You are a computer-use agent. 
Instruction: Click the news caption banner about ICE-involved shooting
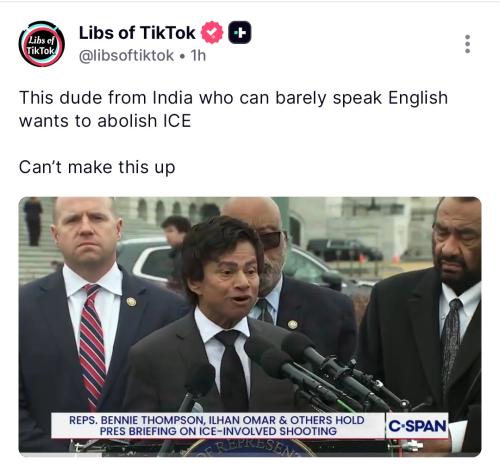218,425
